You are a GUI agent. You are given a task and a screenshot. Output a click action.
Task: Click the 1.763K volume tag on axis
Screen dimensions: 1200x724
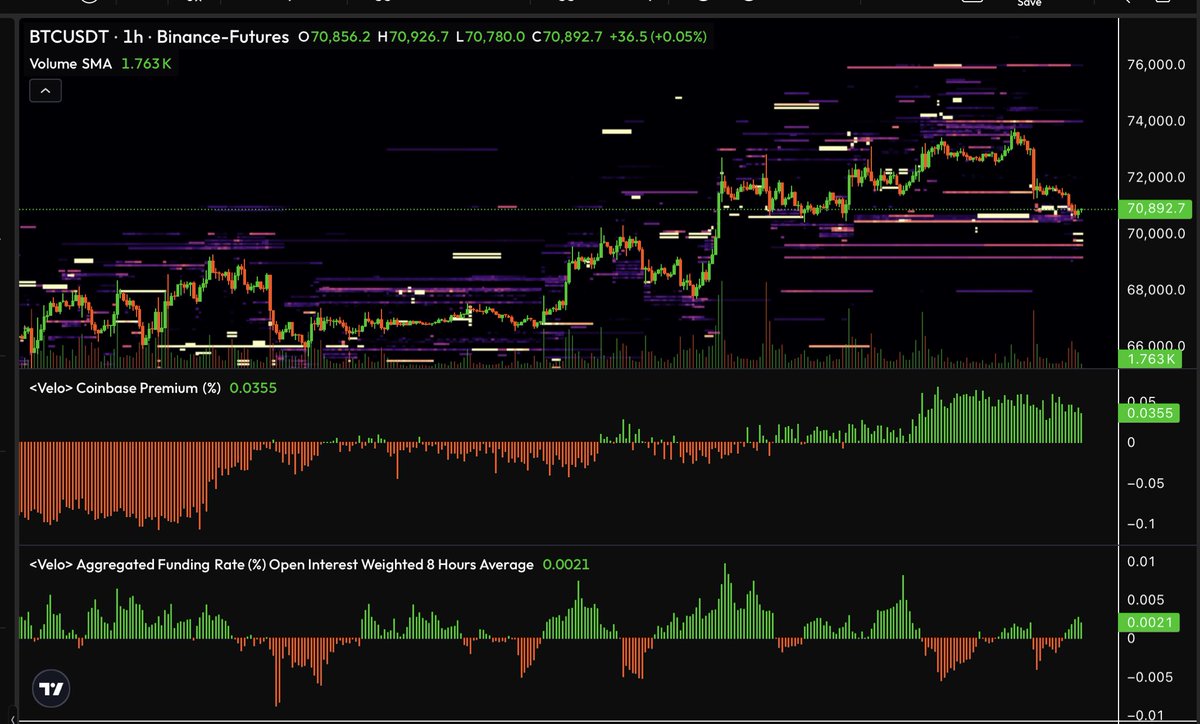coord(1150,359)
